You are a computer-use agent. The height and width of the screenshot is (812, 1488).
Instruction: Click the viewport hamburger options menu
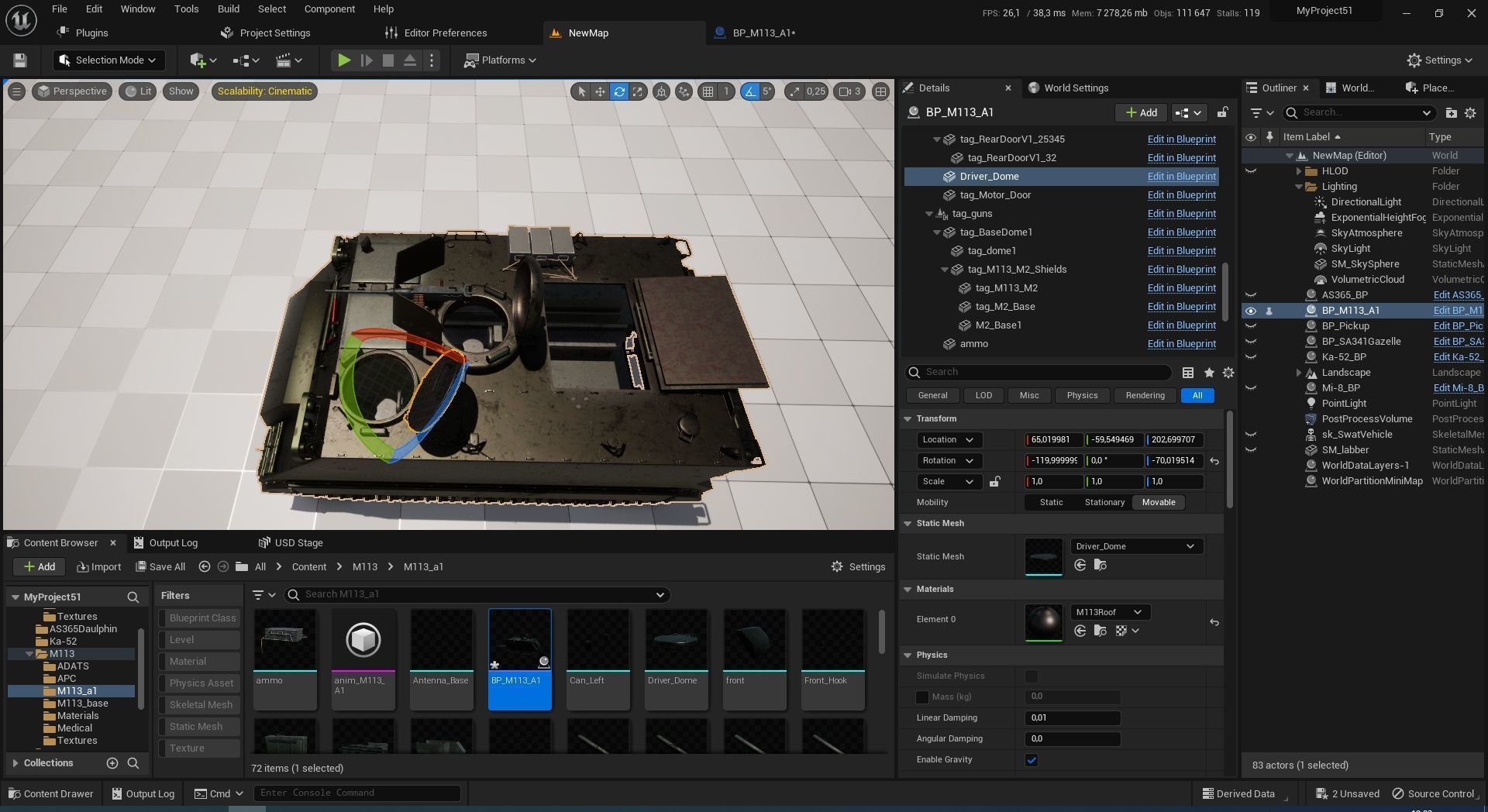(16, 91)
